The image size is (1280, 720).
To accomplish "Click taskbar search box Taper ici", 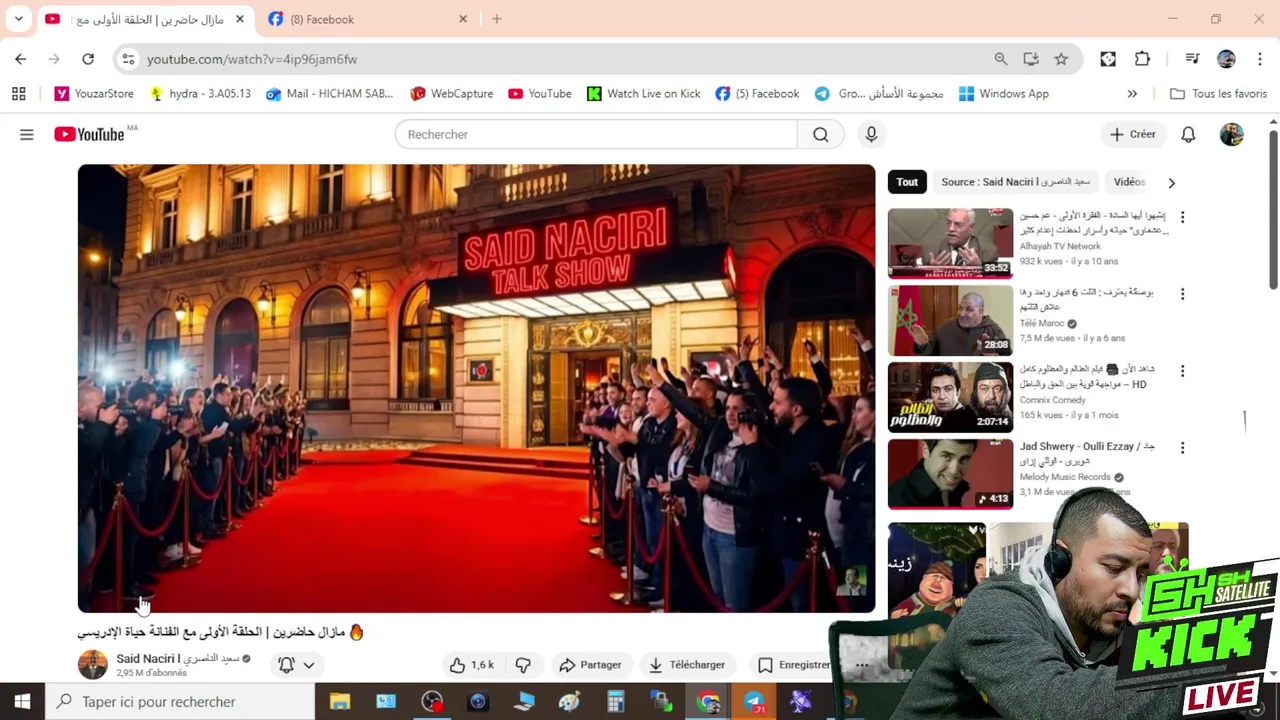I will pos(180,702).
